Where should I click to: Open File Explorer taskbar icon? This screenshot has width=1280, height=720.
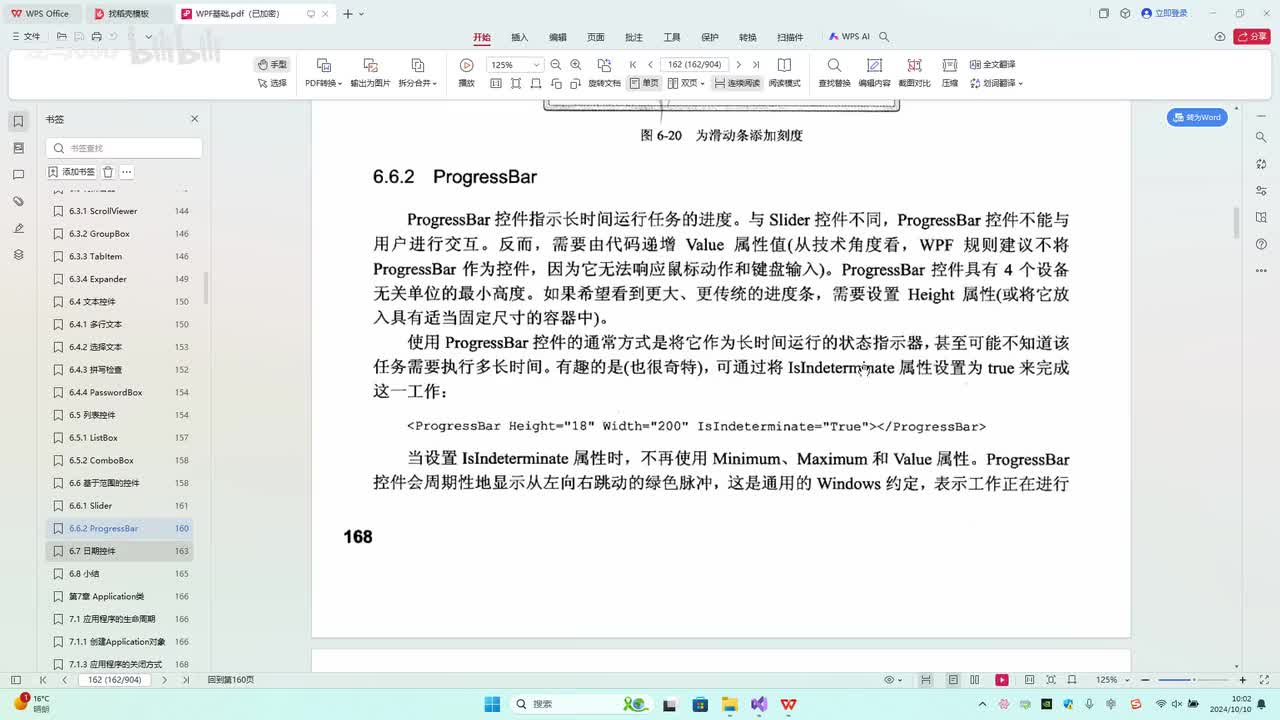click(730, 704)
